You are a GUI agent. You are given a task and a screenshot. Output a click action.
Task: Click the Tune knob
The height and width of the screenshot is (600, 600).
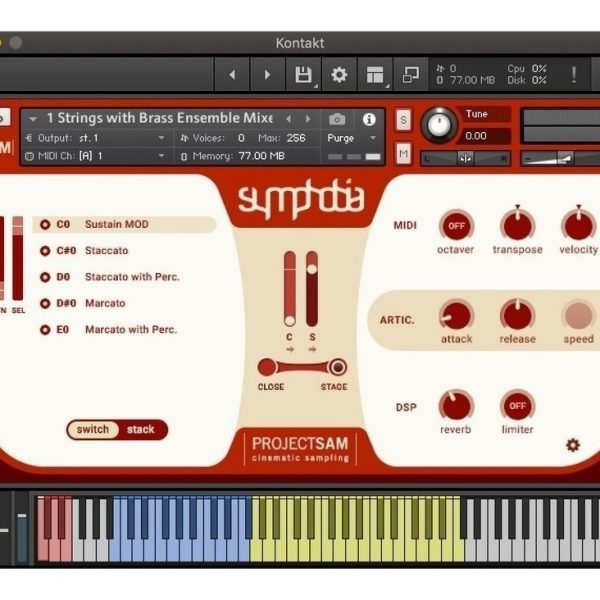pyautogui.click(x=439, y=125)
